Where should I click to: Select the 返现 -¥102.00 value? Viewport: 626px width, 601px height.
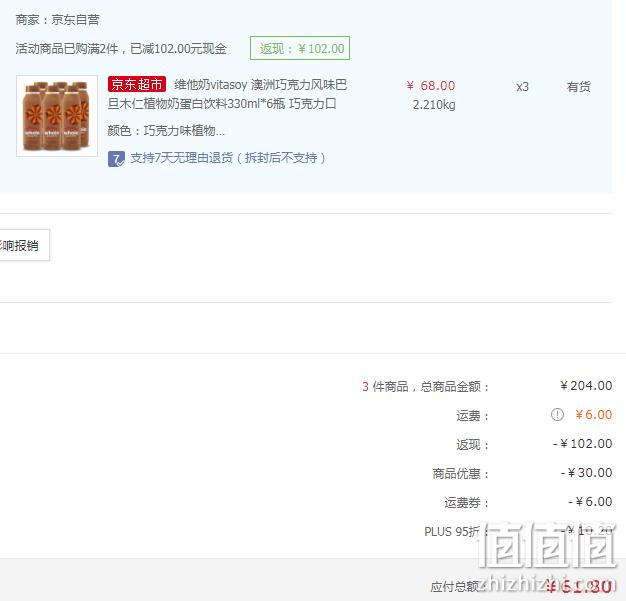click(x=582, y=444)
